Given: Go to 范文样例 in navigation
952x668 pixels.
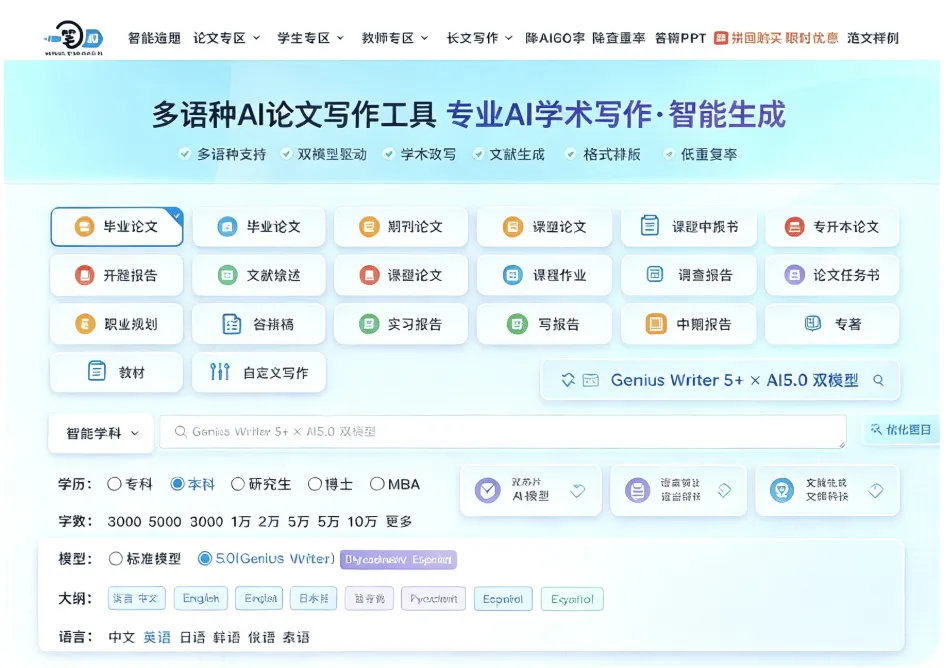Looking at the screenshot, I should 872,38.
